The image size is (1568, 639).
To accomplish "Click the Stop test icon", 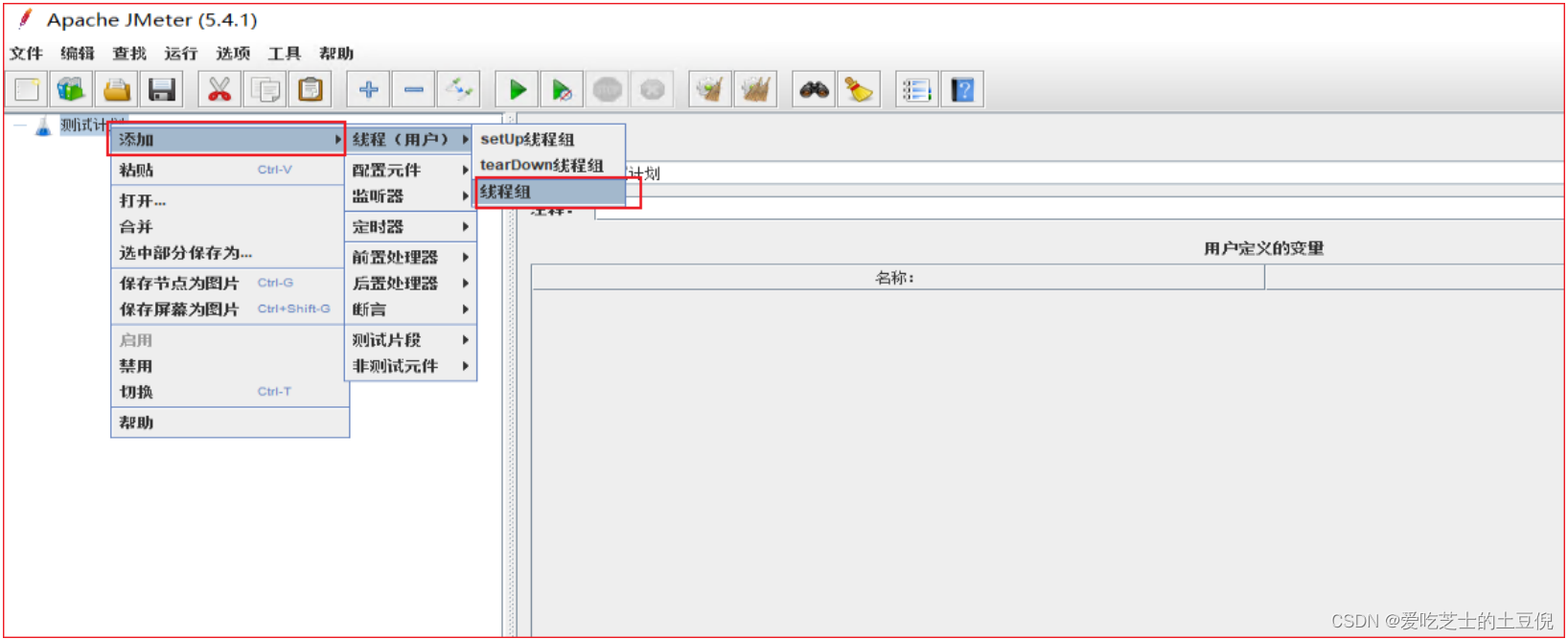I will 607,90.
